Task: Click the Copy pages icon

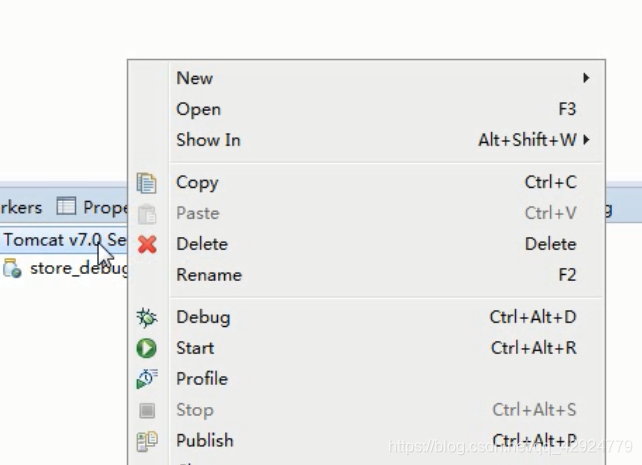Action: coord(147,183)
